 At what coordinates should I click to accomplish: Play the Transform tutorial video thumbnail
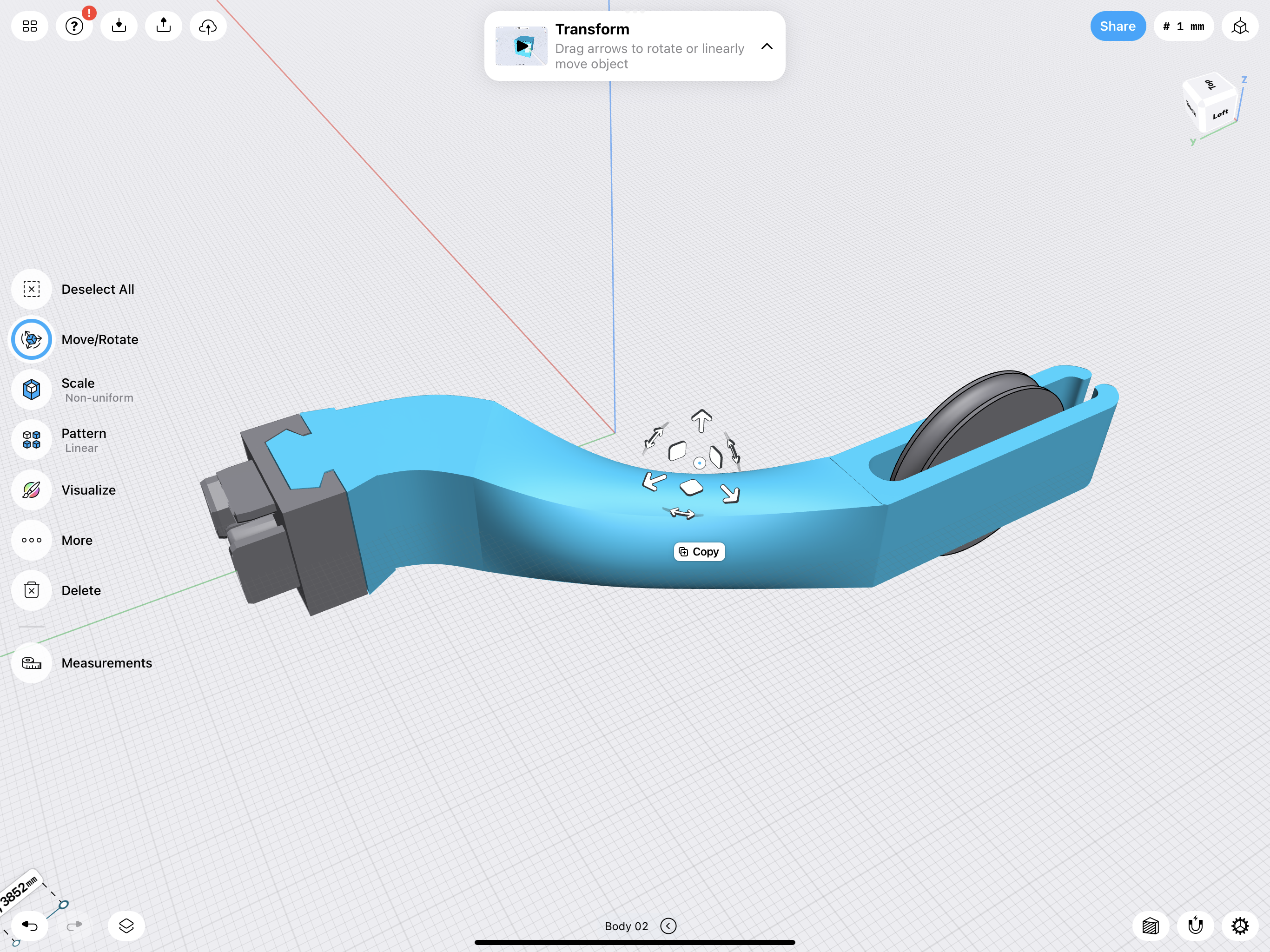521,46
